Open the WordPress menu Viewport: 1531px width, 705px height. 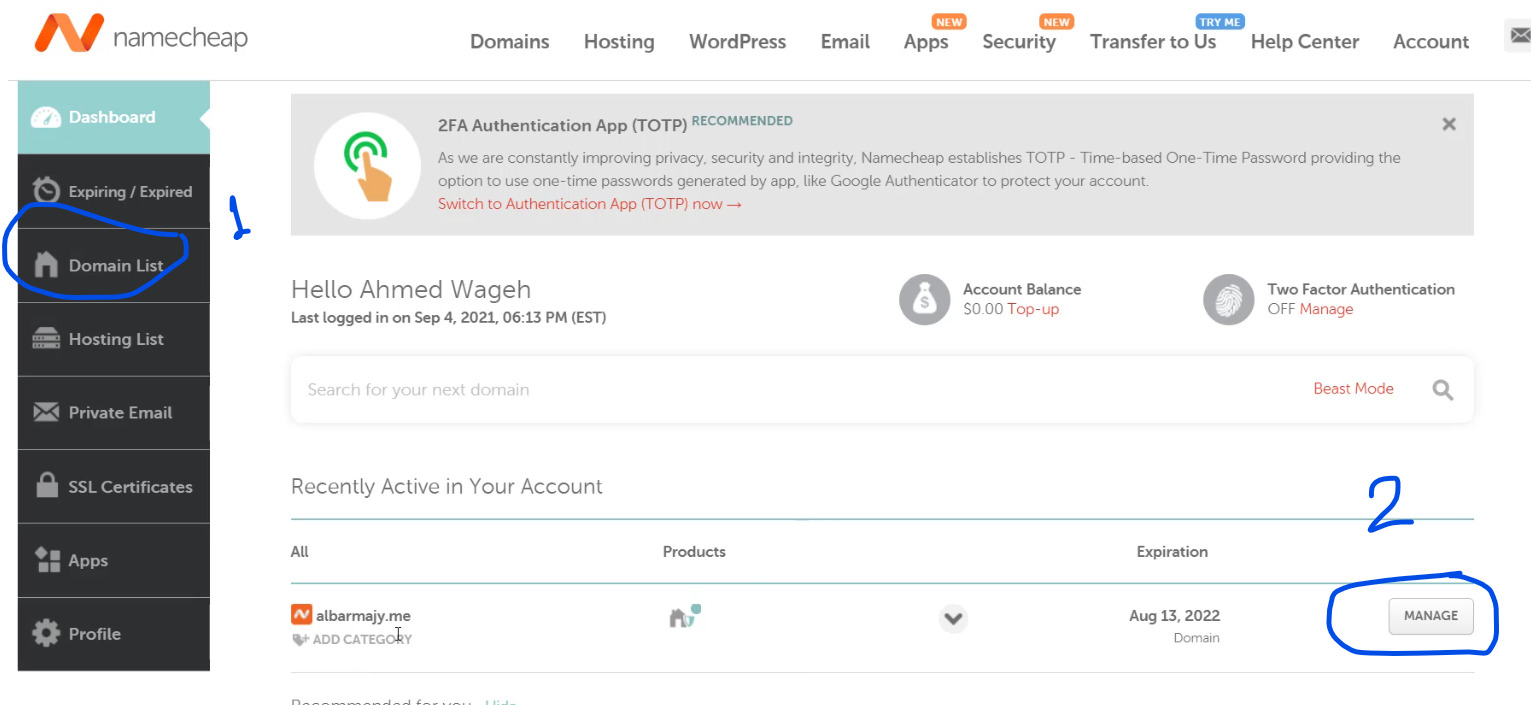[x=738, y=42]
